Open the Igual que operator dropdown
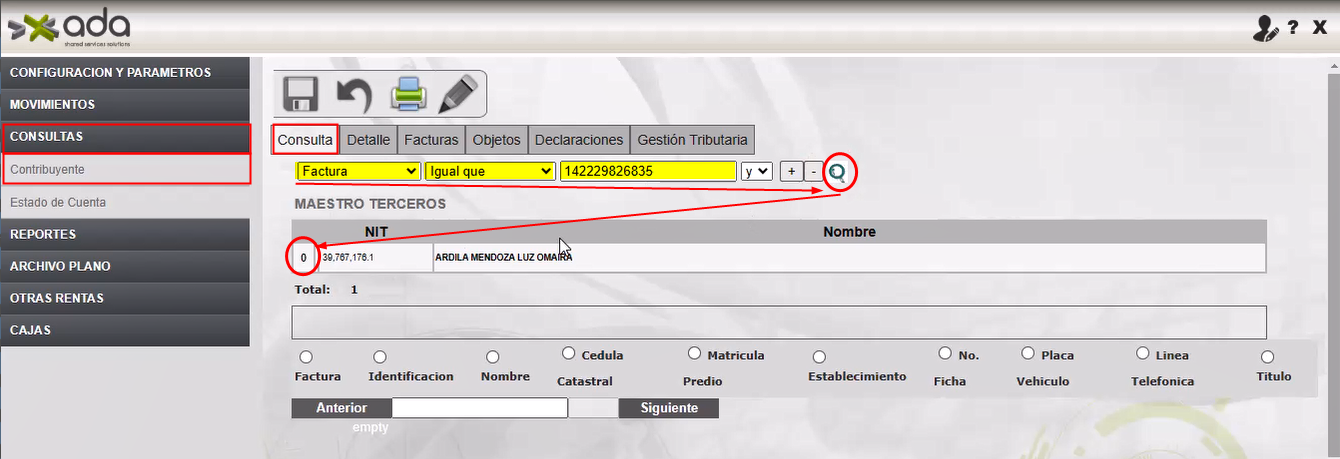1340x459 pixels. pyautogui.click(x=489, y=172)
